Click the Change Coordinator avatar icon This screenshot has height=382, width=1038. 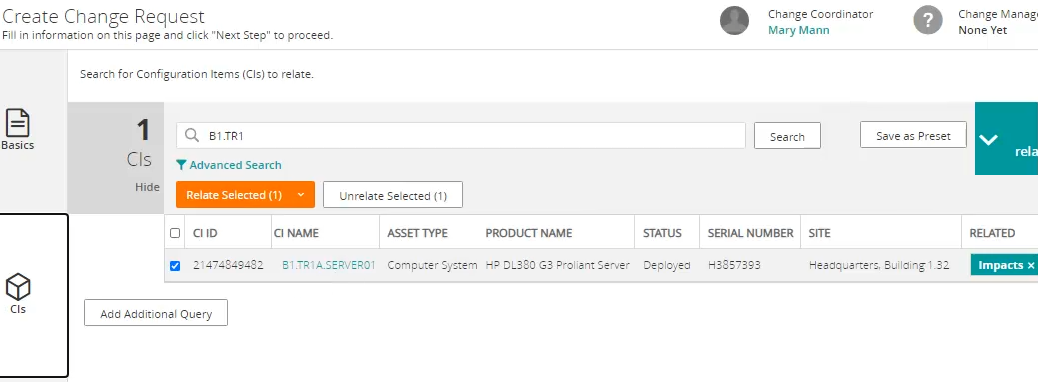734,21
